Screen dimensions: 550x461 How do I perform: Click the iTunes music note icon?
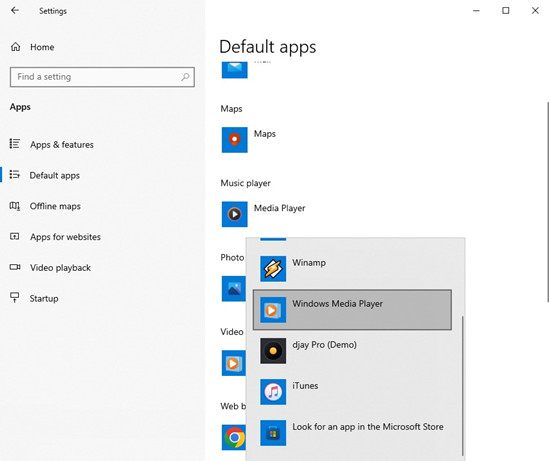tap(273, 392)
